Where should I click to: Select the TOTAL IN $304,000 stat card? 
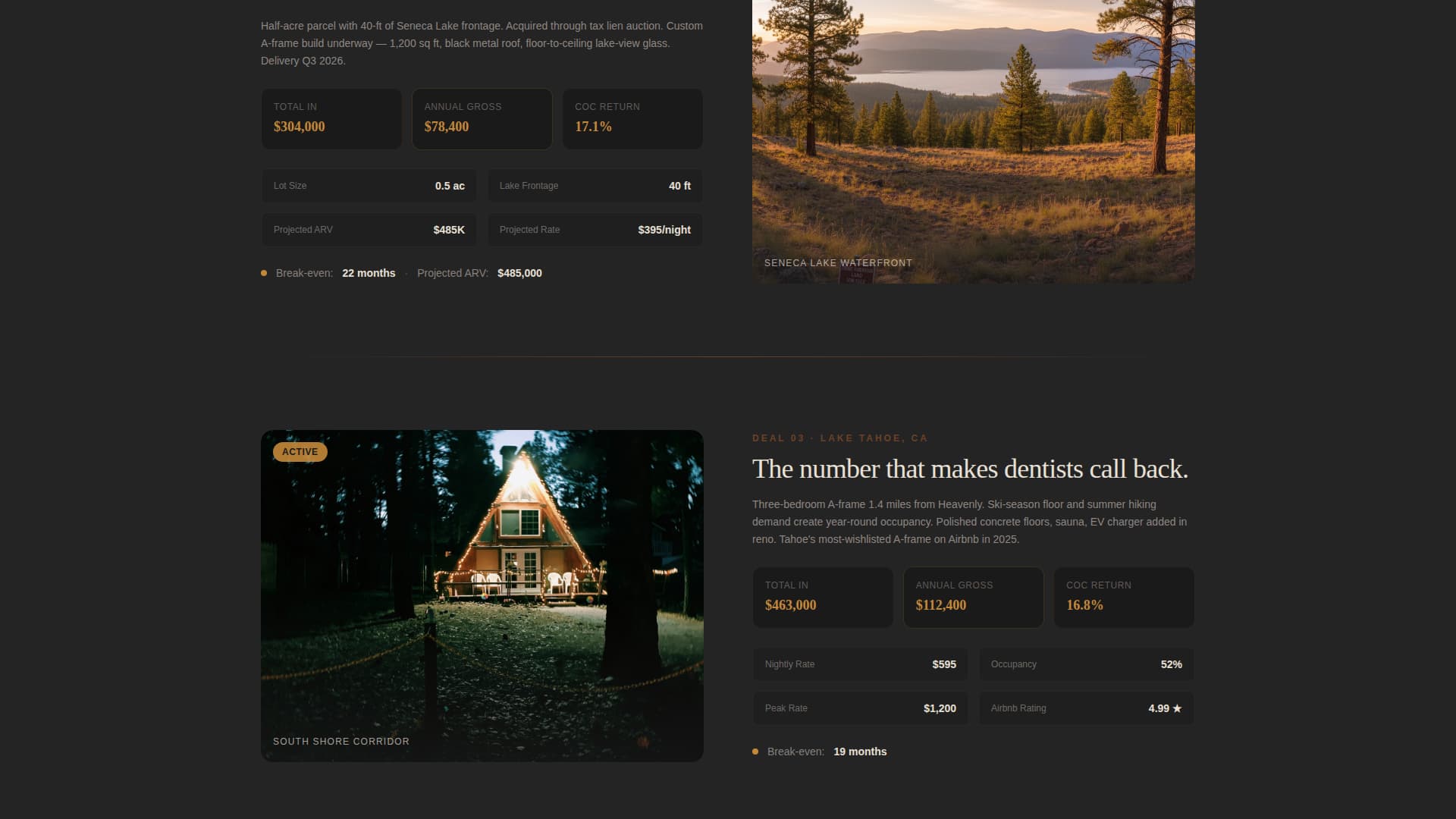point(331,118)
